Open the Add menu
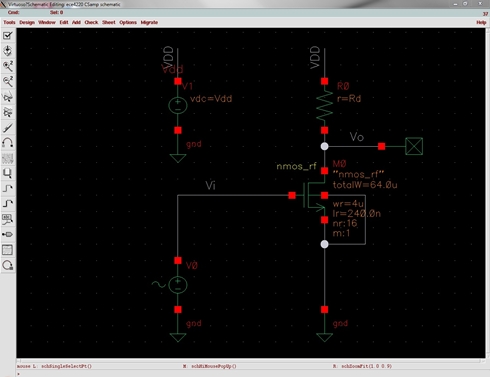490x377 pixels. 76,22
